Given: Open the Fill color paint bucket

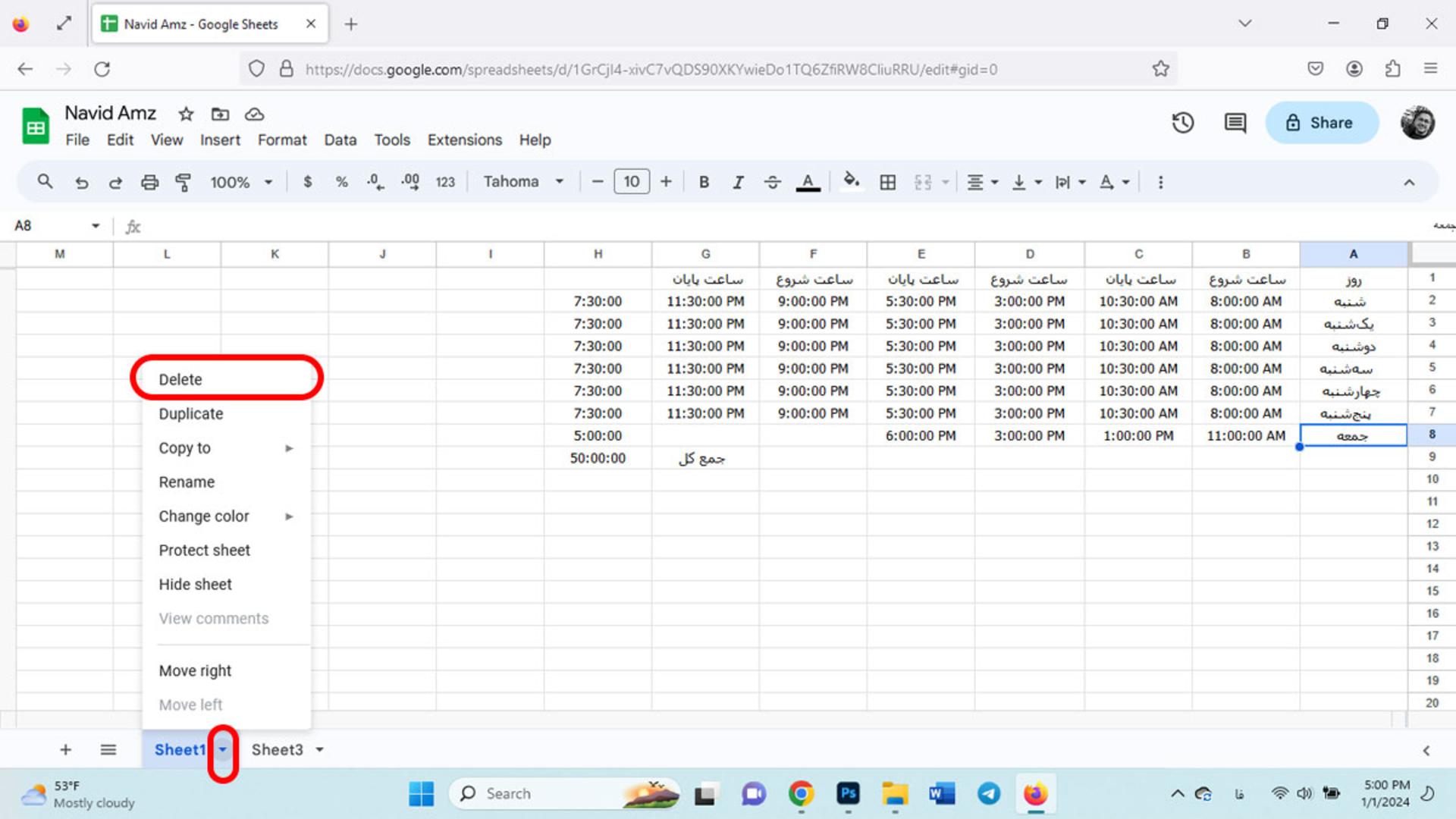Looking at the screenshot, I should 851,182.
